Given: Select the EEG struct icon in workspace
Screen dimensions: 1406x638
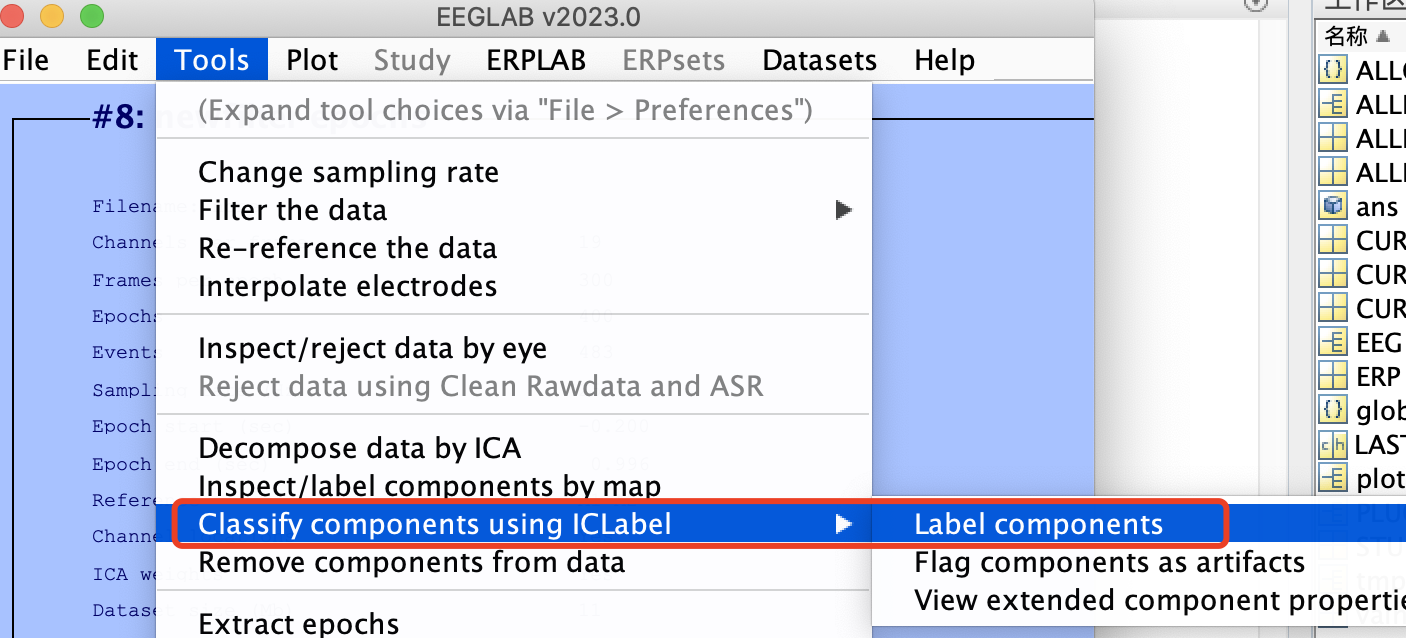Looking at the screenshot, I should [1332, 343].
